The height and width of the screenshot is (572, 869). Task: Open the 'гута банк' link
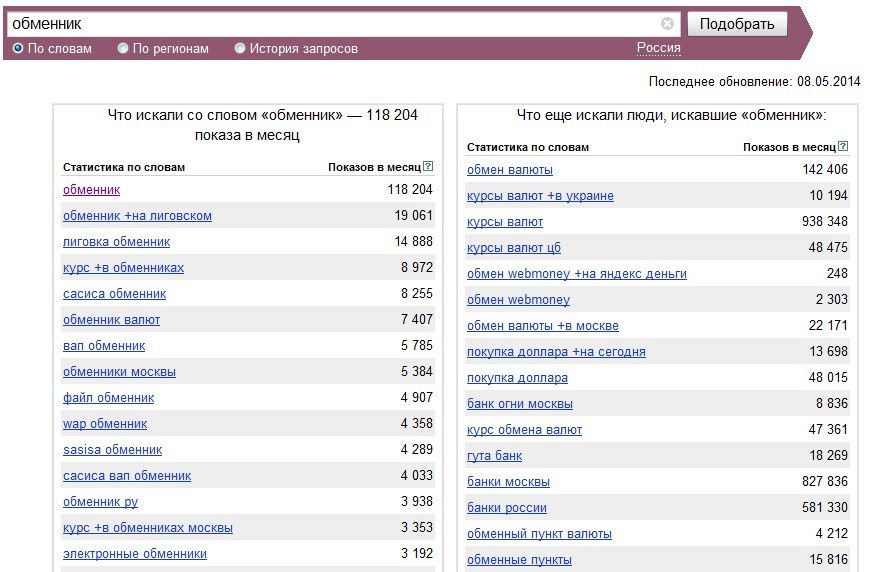[x=494, y=457]
